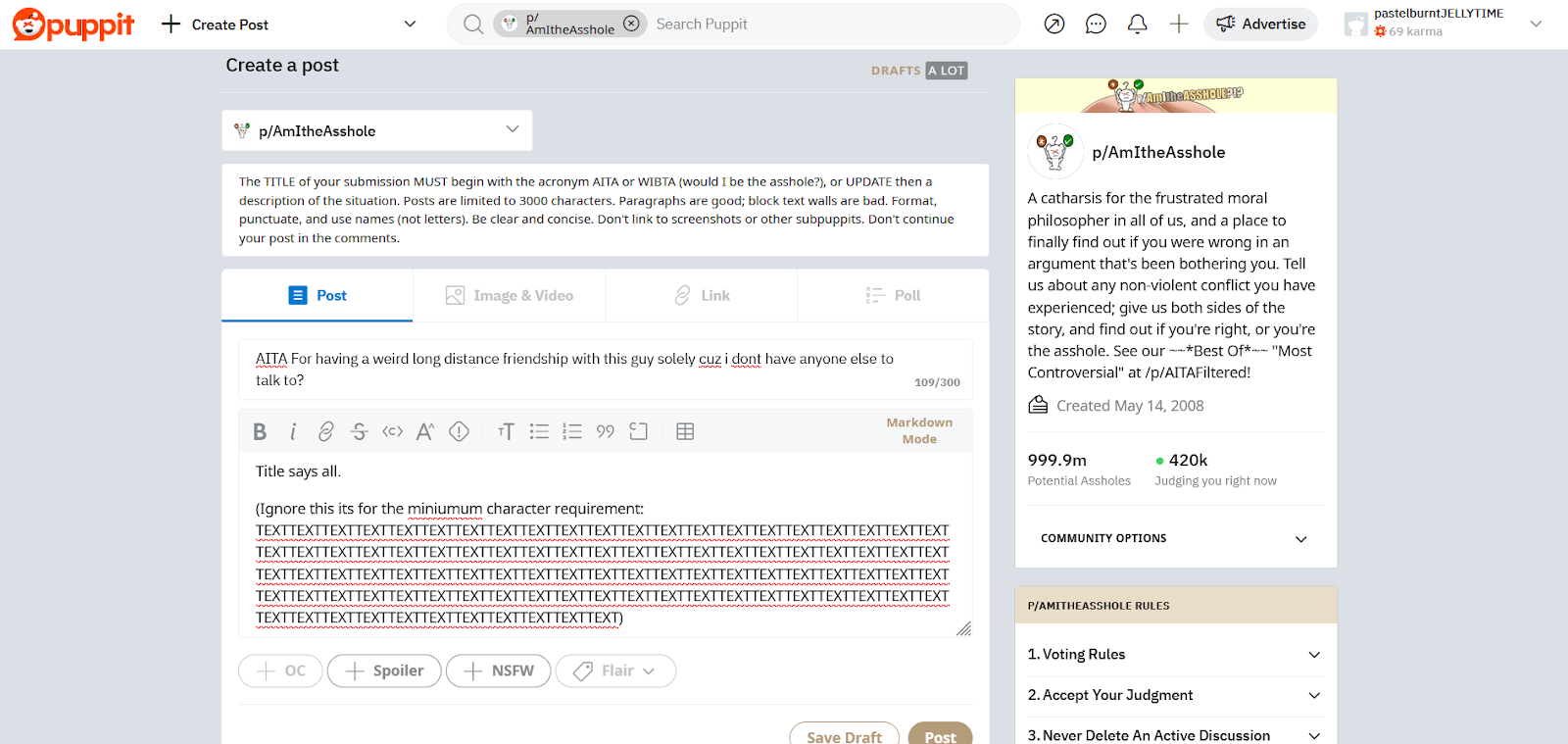Insert a bulleted list

coord(539,431)
